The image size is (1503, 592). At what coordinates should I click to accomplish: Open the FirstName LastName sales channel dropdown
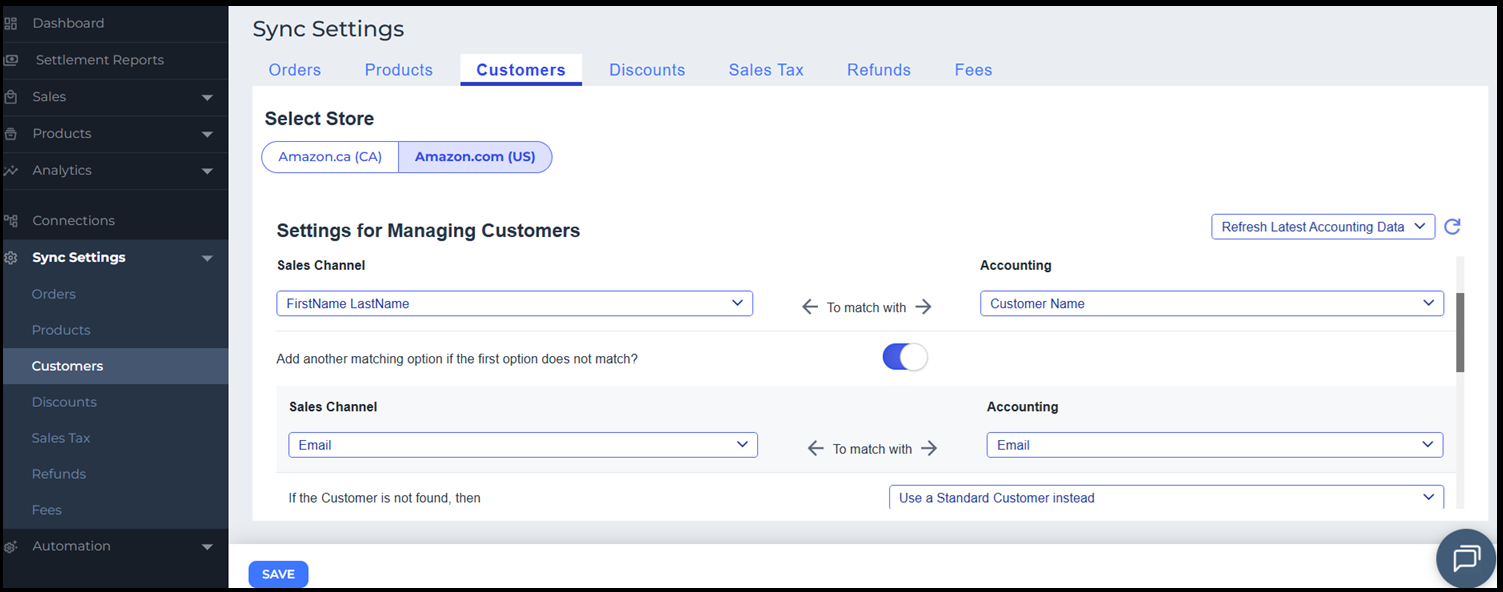pyautogui.click(x=514, y=303)
